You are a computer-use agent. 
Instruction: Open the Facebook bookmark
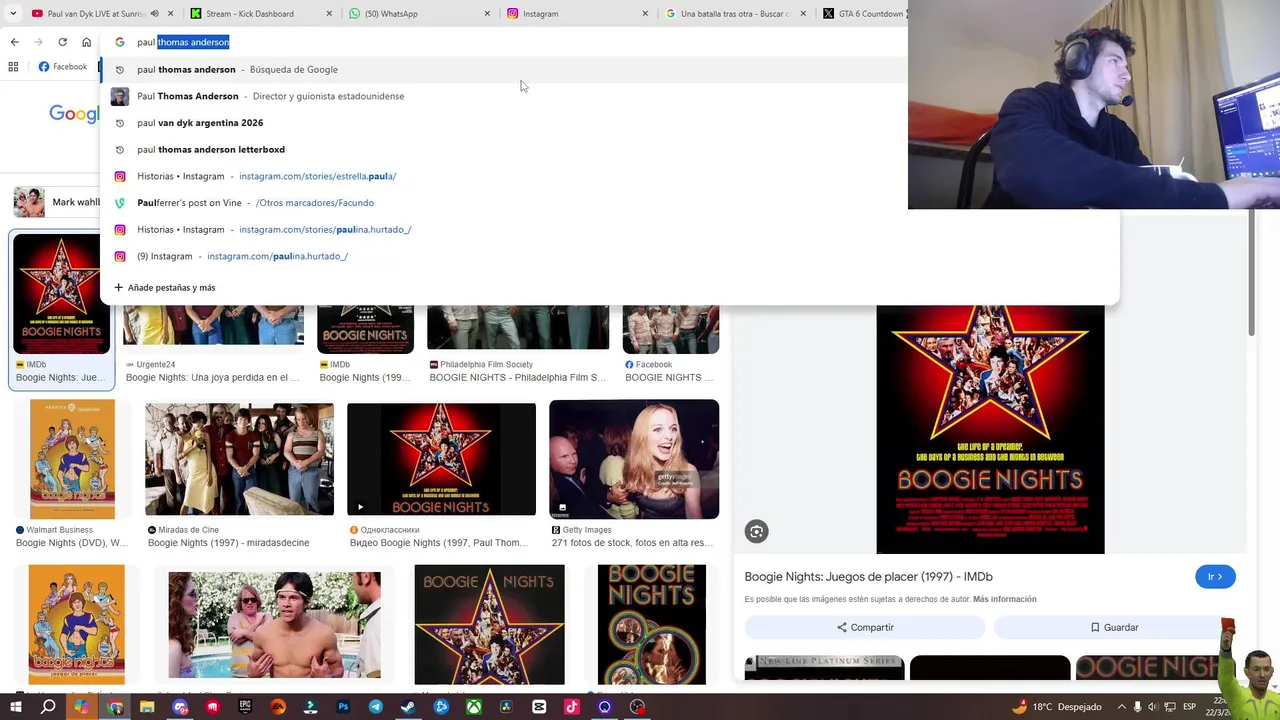pyautogui.click(x=63, y=67)
